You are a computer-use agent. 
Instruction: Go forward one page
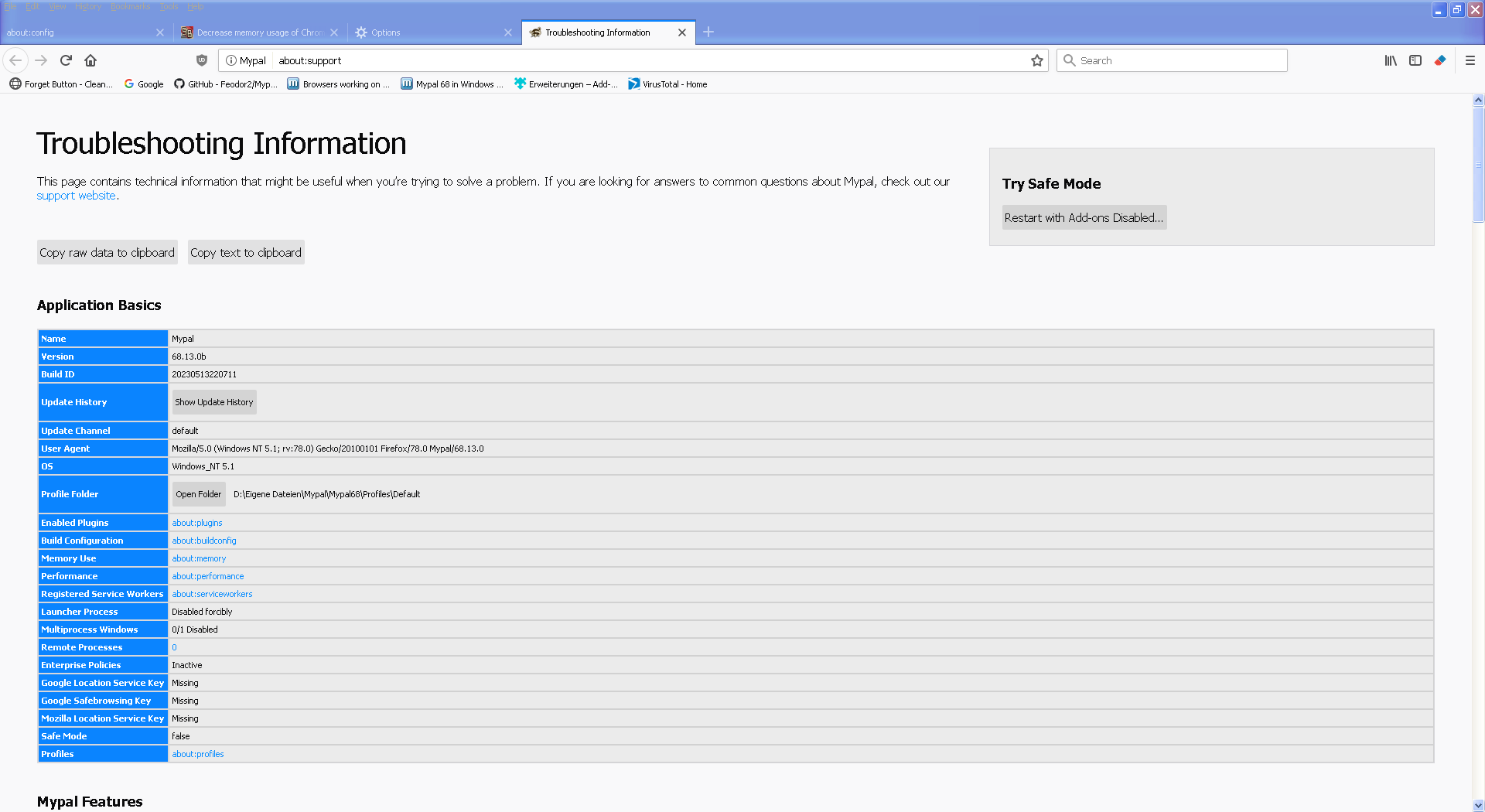41,60
